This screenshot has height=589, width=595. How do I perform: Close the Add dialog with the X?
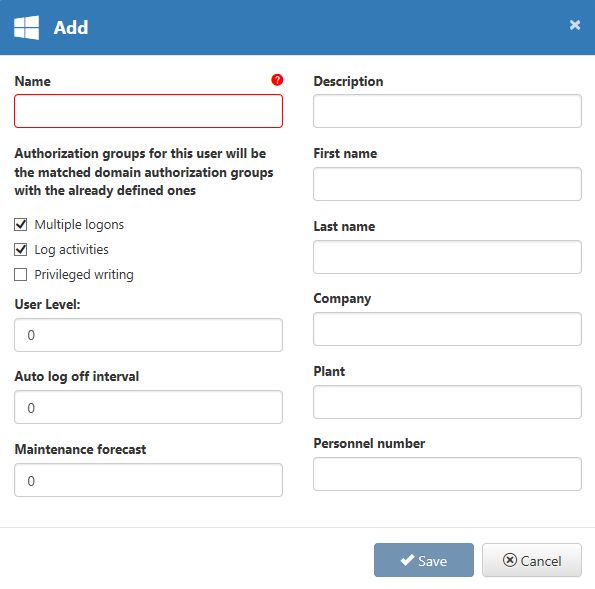pos(575,25)
